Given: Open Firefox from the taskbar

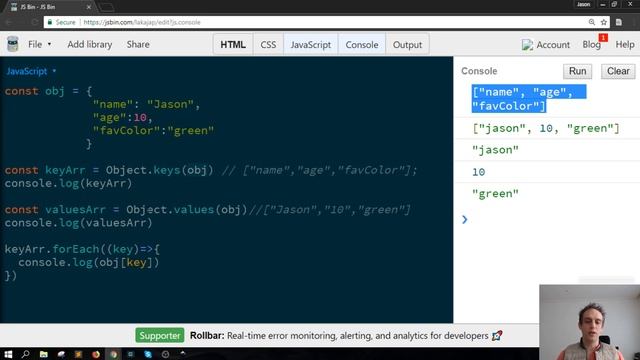Looking at the screenshot, I should [96, 354].
